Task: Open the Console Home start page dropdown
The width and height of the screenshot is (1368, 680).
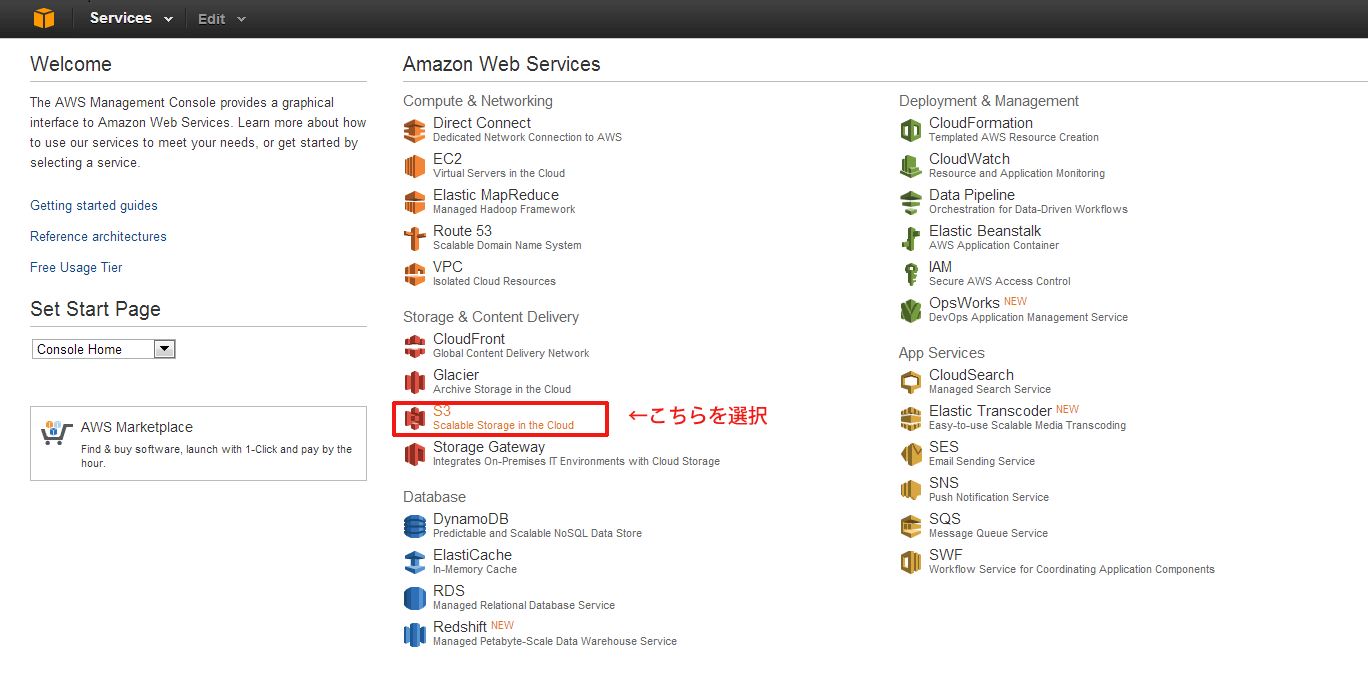Action: point(104,349)
